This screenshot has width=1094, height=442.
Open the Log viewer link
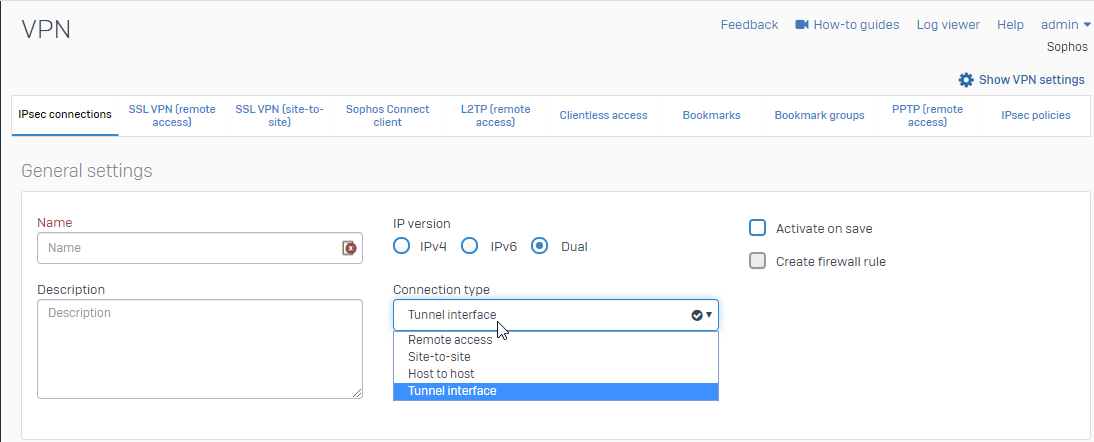click(x=948, y=25)
